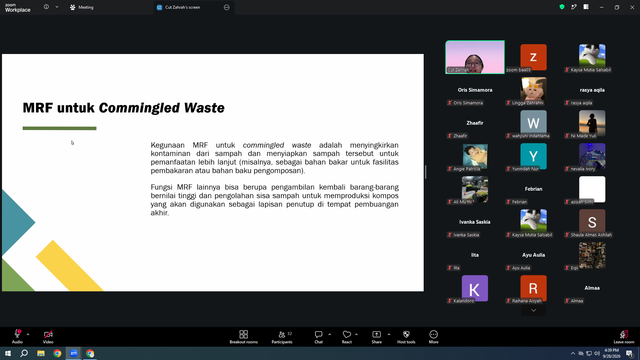Open first Chrome icon in taskbar
Screen dimensions: 640x360
57,353
